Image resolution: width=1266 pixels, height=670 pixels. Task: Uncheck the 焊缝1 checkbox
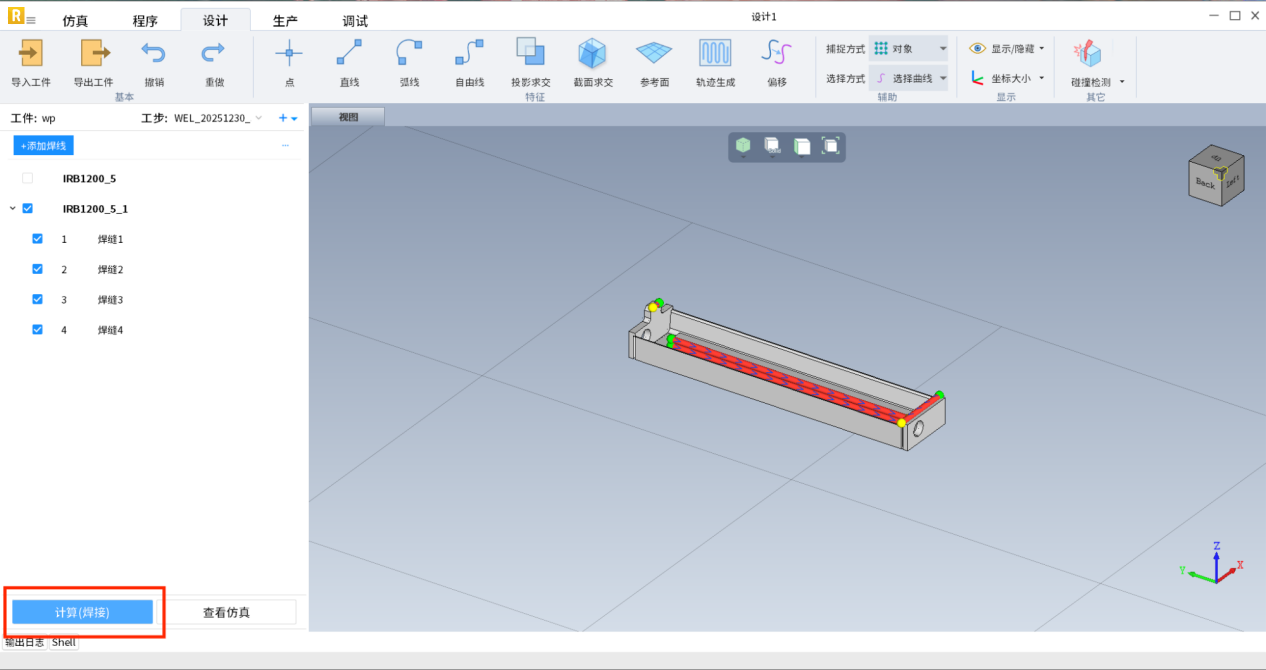pyautogui.click(x=38, y=239)
